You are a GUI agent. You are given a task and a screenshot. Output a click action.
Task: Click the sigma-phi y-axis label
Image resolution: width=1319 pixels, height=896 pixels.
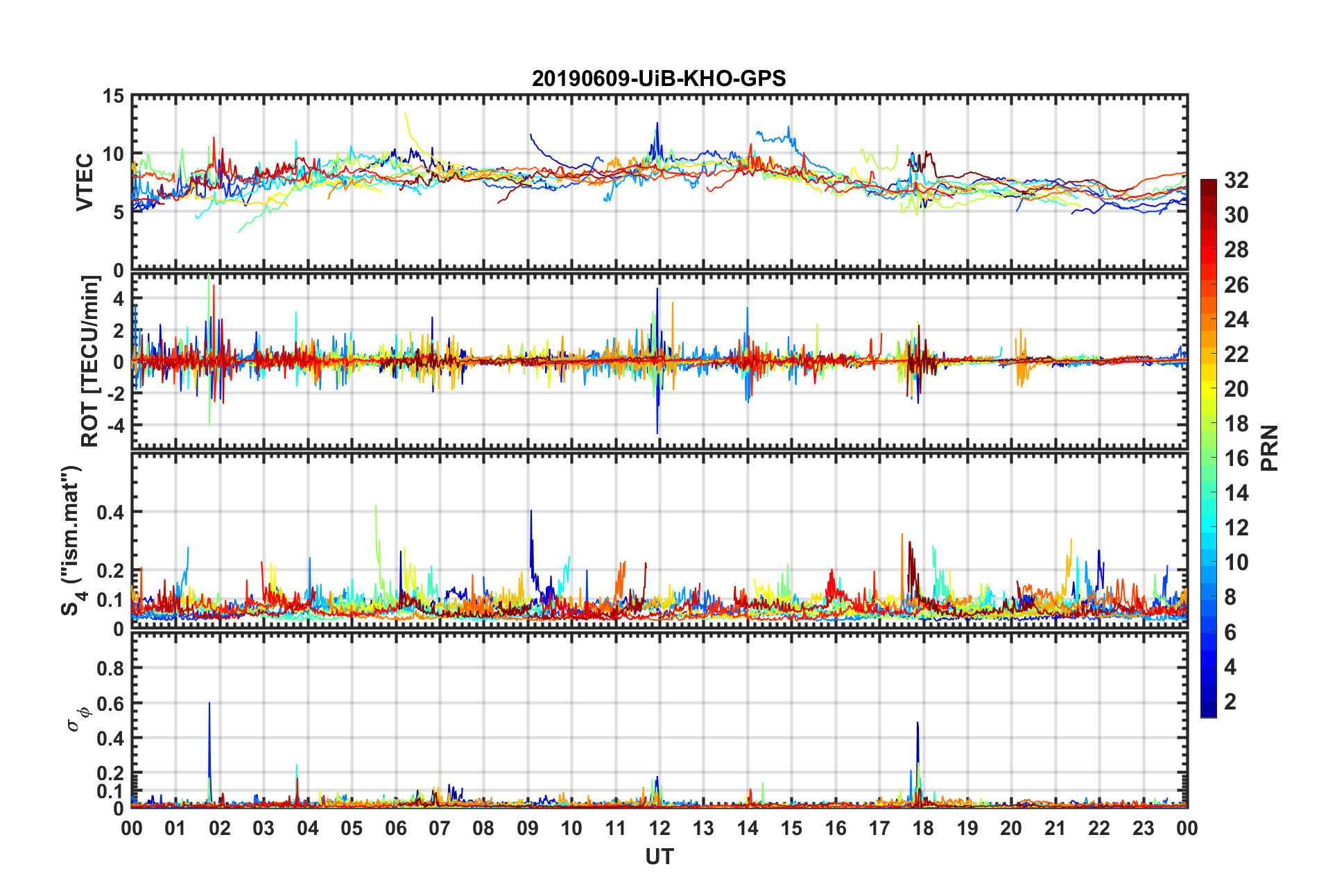(78, 718)
